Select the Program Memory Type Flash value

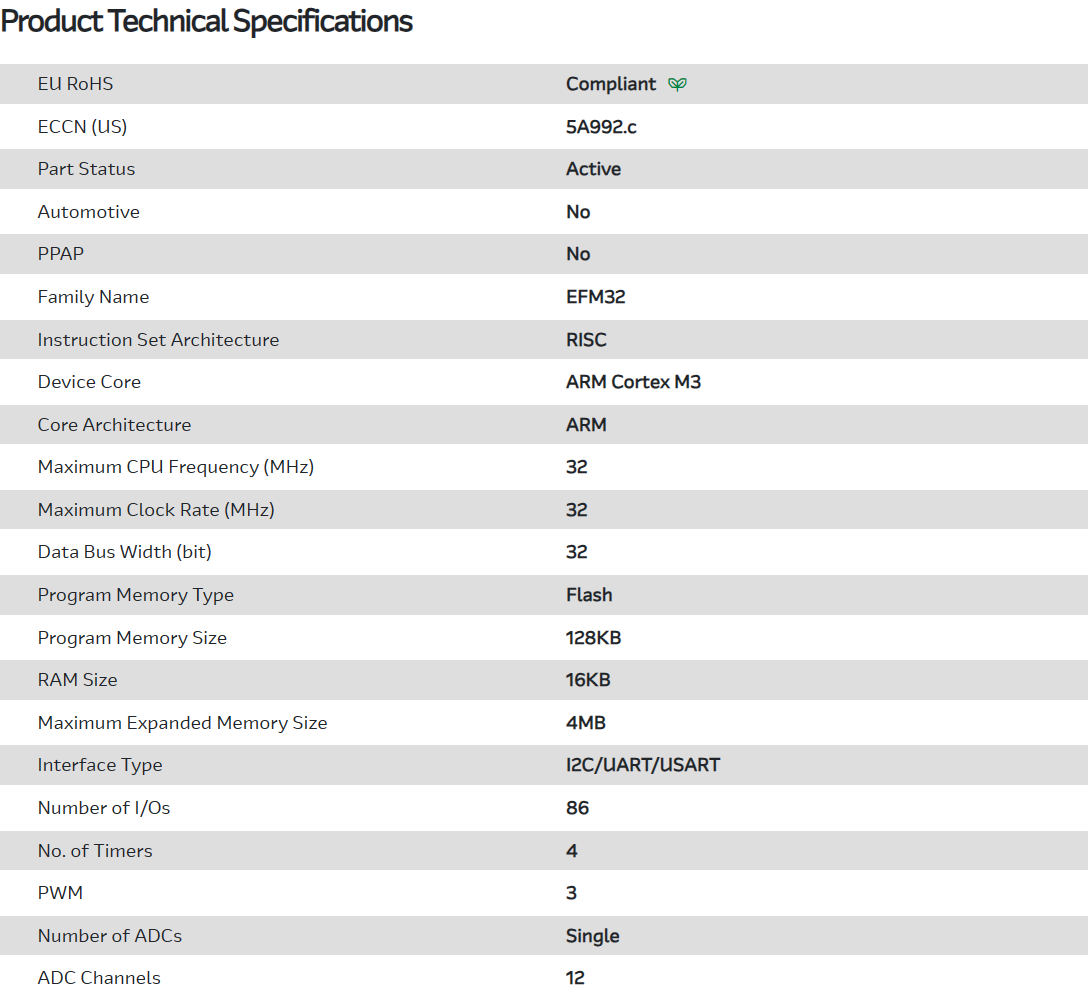pyautogui.click(x=589, y=595)
